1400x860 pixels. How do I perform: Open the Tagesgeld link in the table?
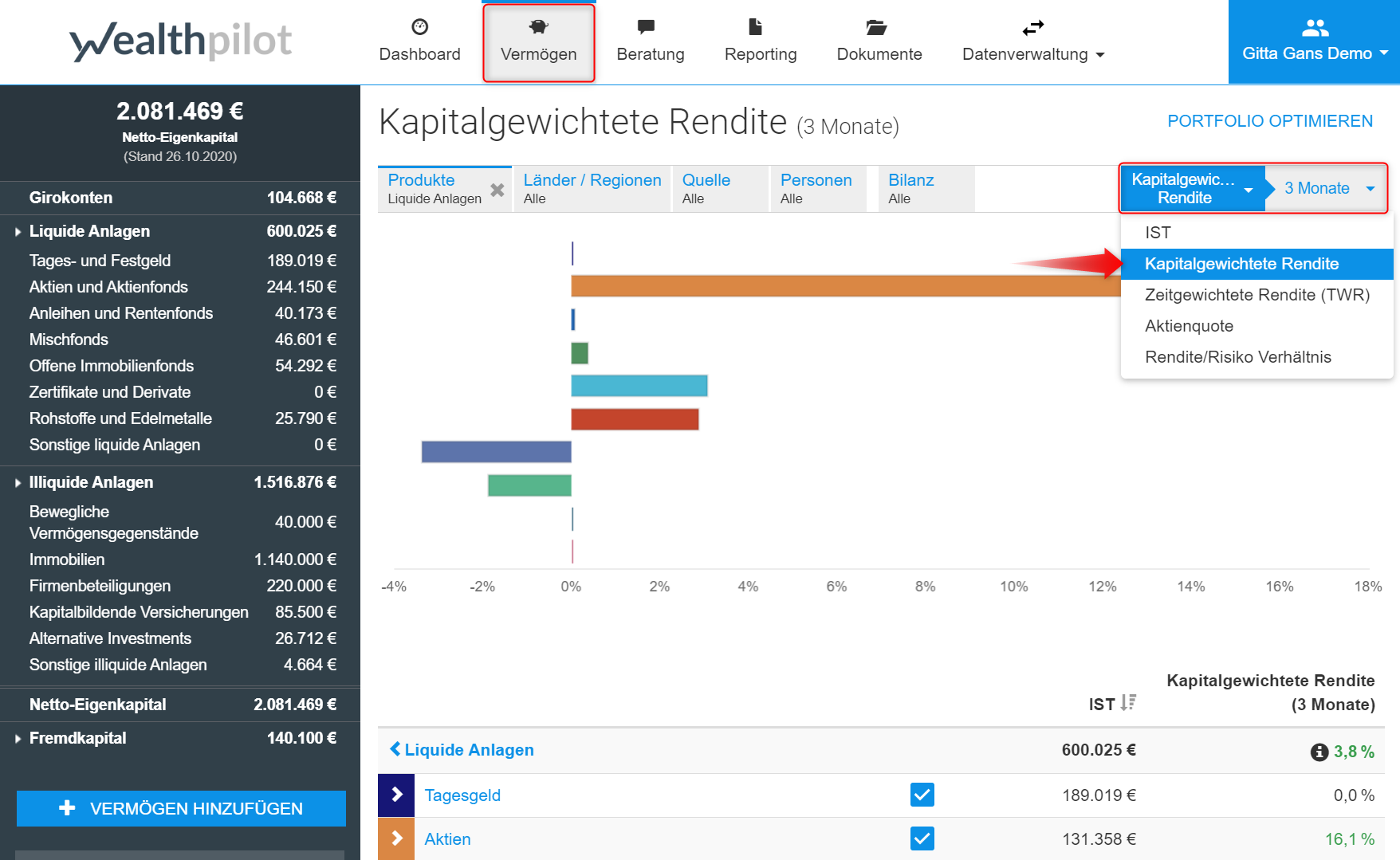point(462,795)
